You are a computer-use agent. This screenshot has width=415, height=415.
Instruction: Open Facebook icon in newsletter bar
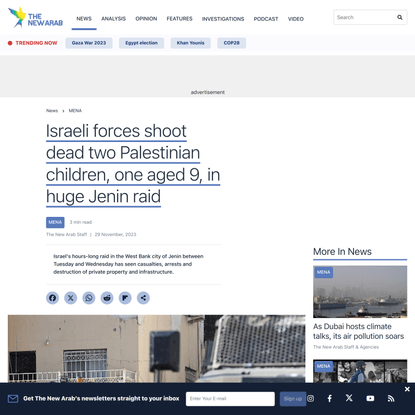pos(330,398)
